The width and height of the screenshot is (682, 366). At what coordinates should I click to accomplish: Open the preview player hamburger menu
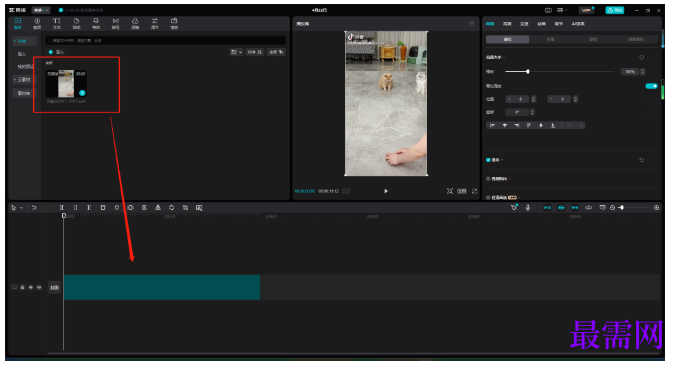472,23
